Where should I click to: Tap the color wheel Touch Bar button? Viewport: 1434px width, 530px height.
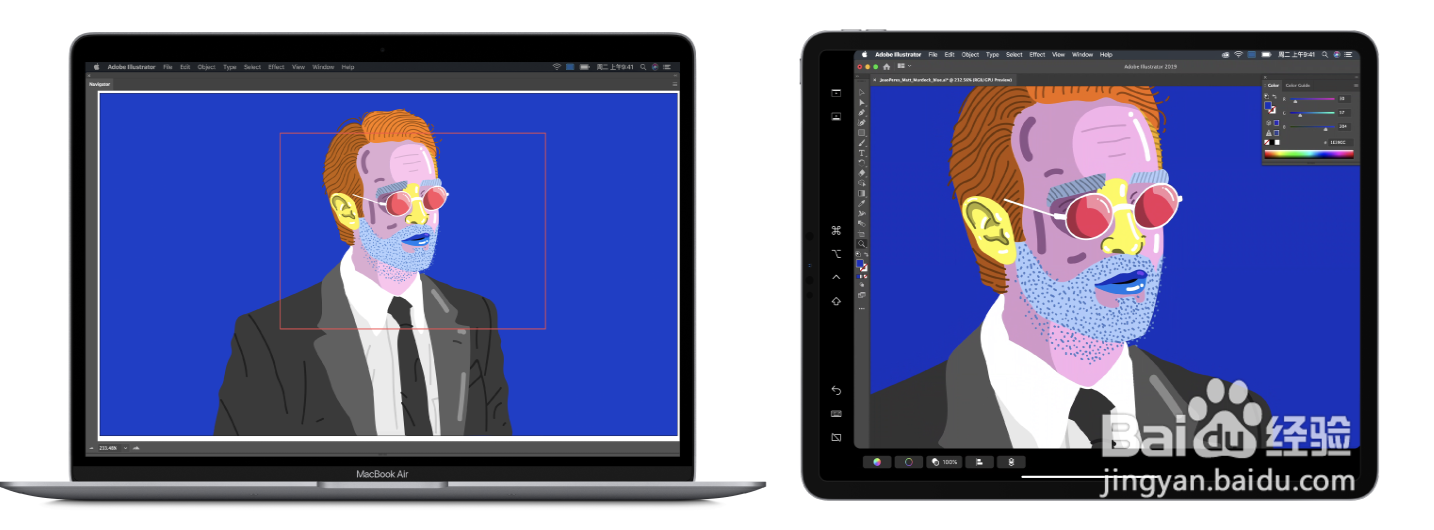click(877, 462)
